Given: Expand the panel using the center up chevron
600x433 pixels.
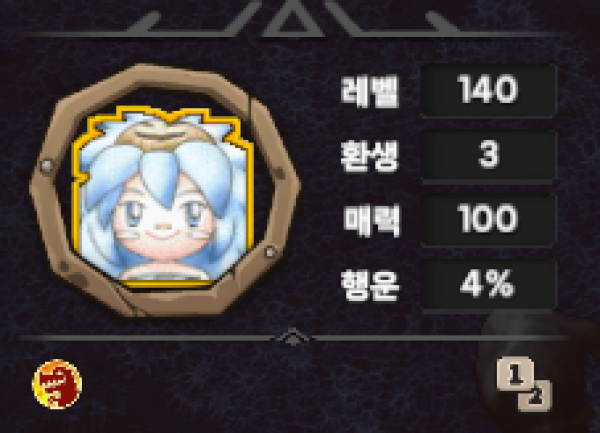Looking at the screenshot, I should tap(293, 337).
